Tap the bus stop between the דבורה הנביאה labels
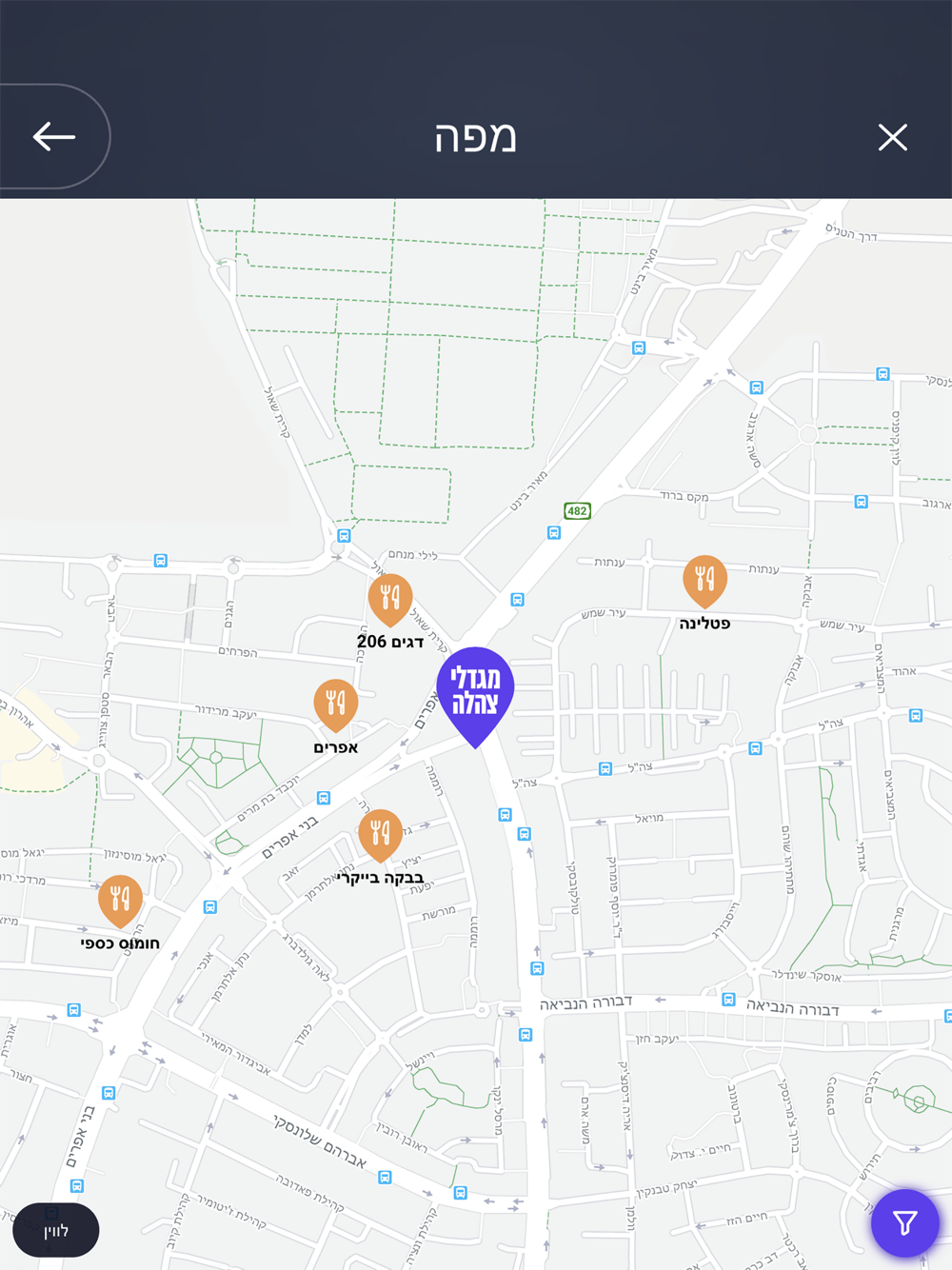The image size is (952, 1270). 728,1000
